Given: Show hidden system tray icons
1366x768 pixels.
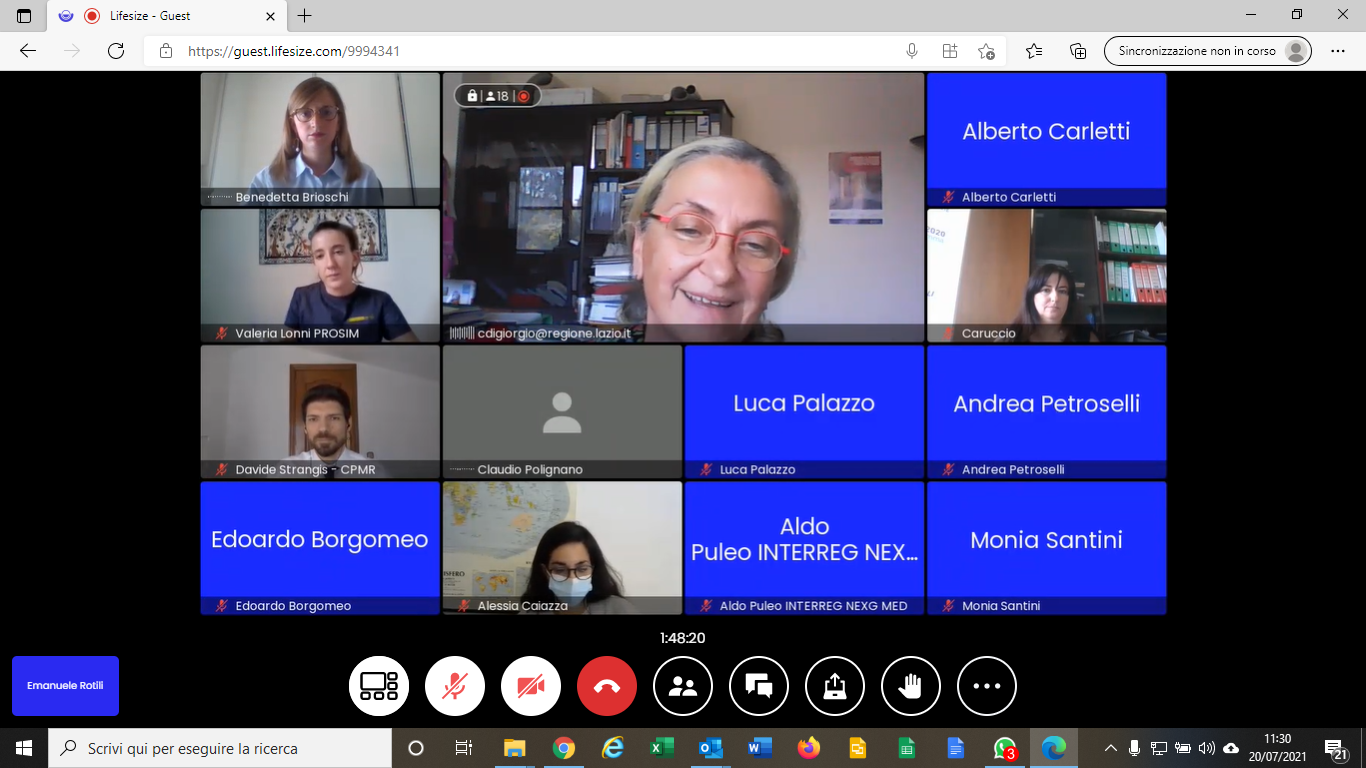Looking at the screenshot, I should 1111,748.
